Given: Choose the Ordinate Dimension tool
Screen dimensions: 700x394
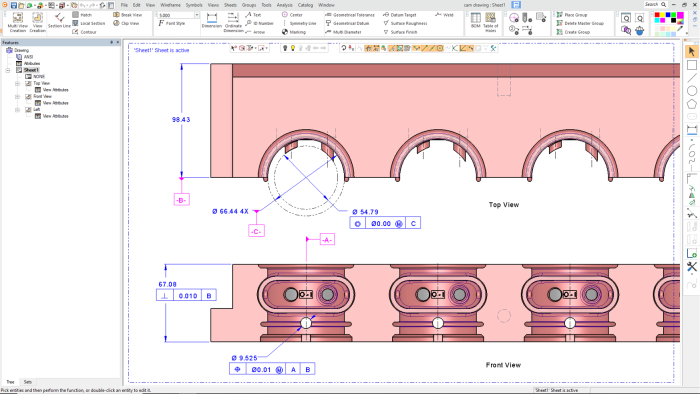Looking at the screenshot, I should point(233,22).
